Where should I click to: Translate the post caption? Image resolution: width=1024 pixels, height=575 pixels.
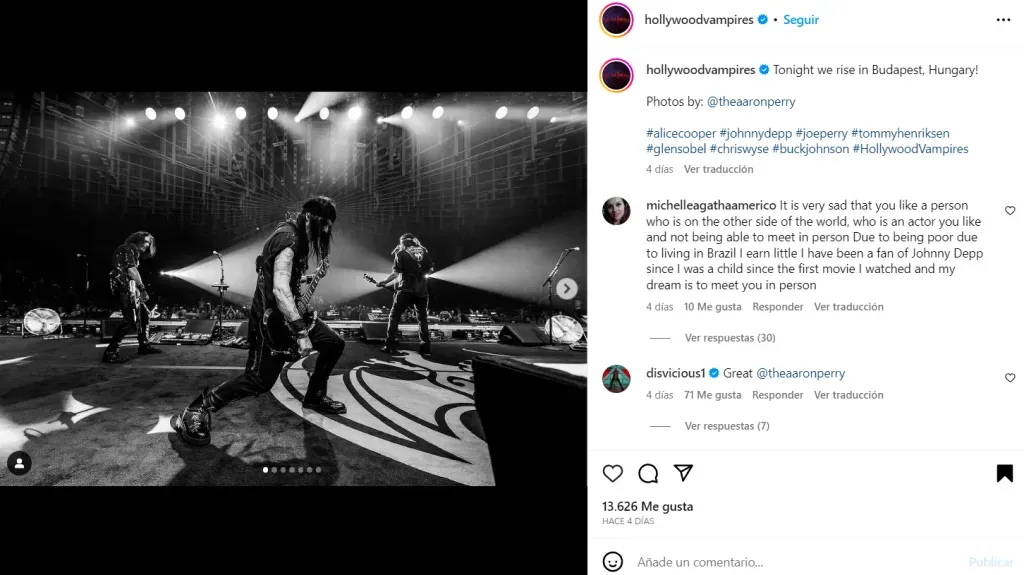tap(718, 170)
